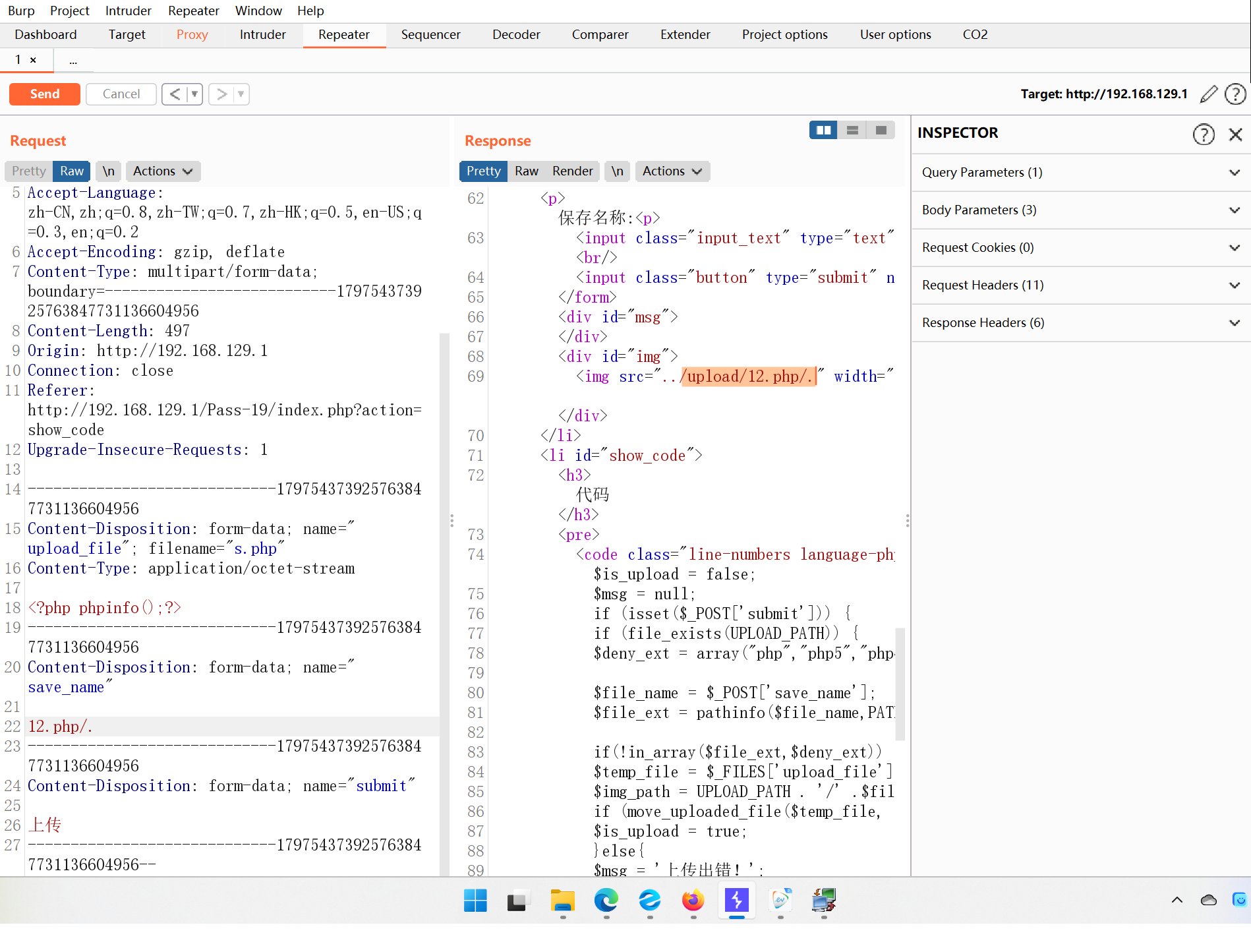Viewport: 1251px width, 952px height.
Task: Click request line with 12.php/. value
Action: (232, 727)
